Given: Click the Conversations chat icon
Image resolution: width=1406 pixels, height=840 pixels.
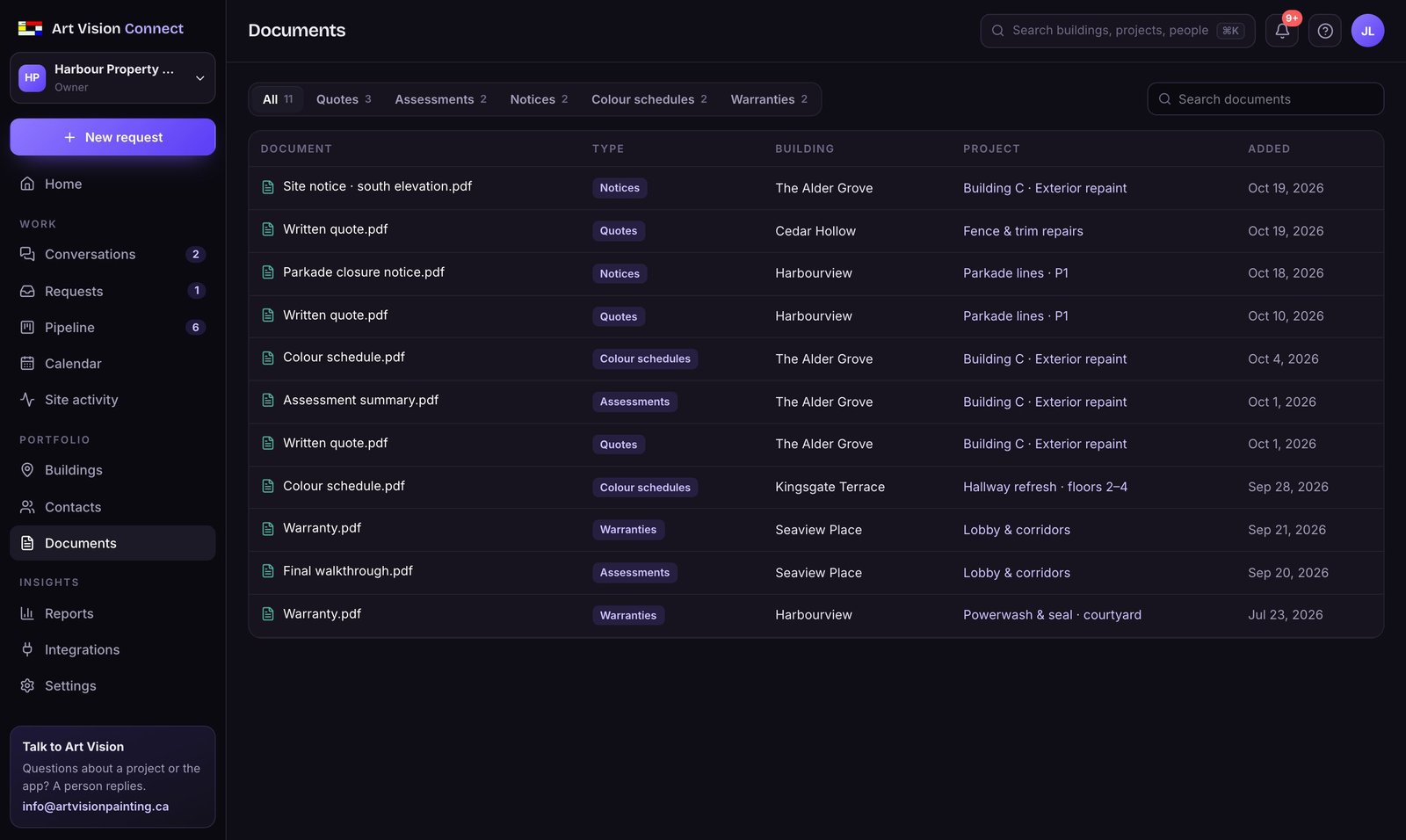Looking at the screenshot, I should click(x=27, y=254).
